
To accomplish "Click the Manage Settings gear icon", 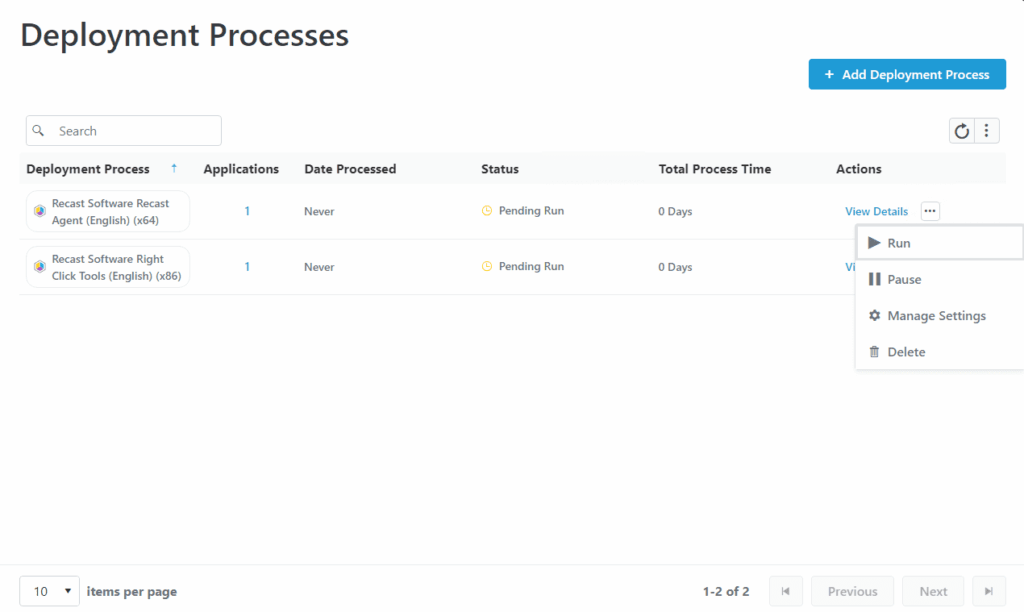I will [x=875, y=315].
